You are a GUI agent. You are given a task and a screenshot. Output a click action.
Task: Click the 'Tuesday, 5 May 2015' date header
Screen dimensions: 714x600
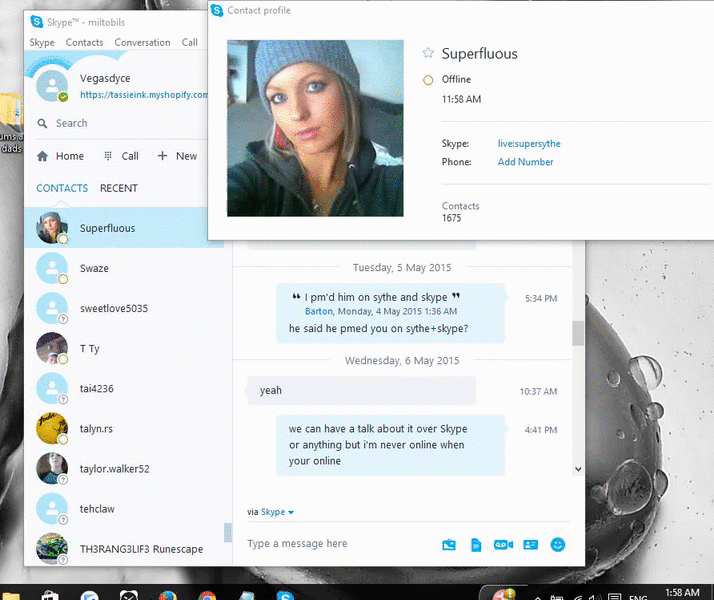(x=402, y=268)
